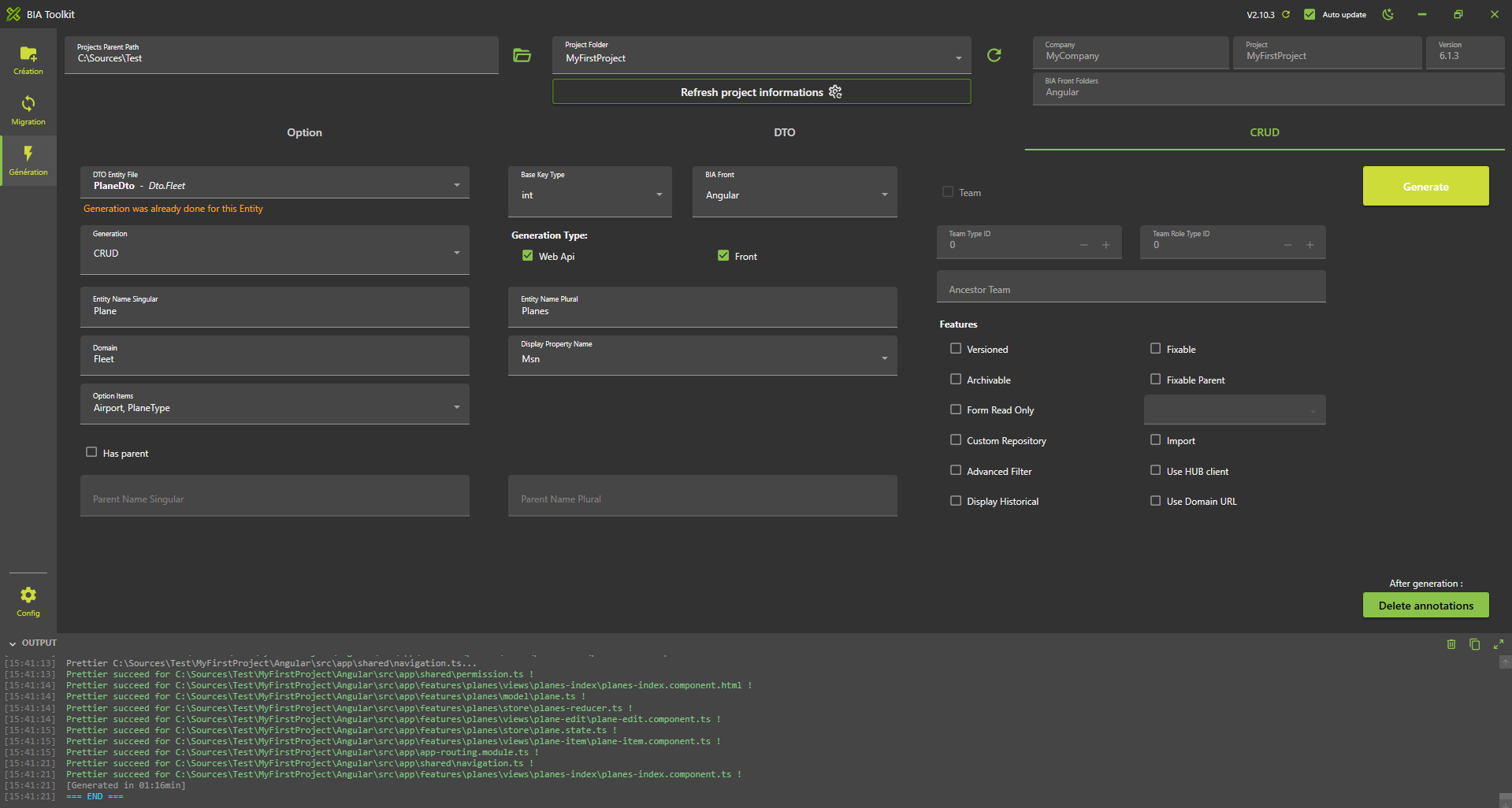Enable the Use Domain URL feature
Image resolution: width=1512 pixels, height=808 pixels.
pos(1156,501)
